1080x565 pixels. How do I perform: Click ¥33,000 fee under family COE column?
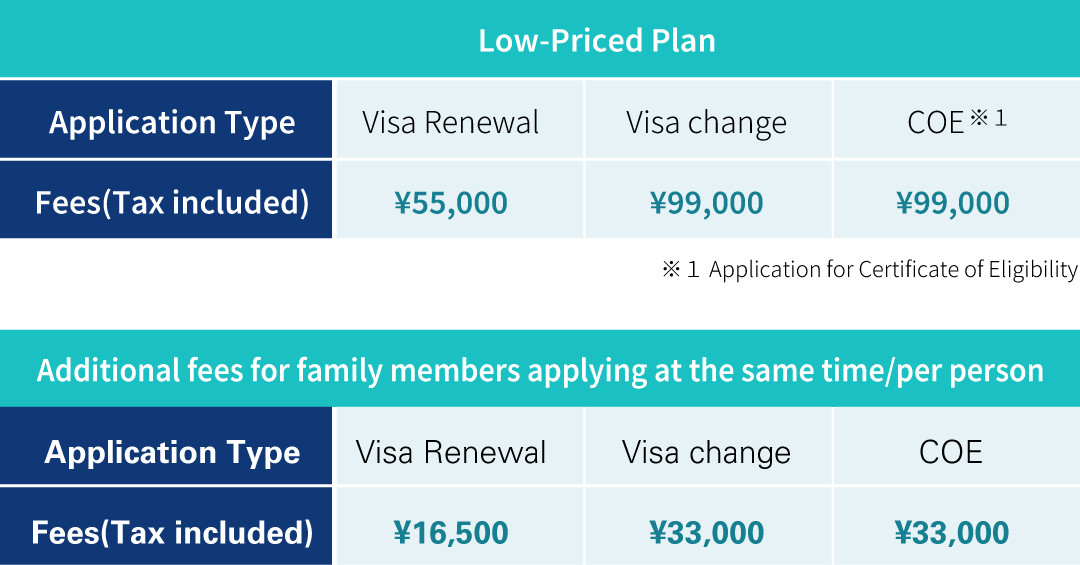point(952,533)
